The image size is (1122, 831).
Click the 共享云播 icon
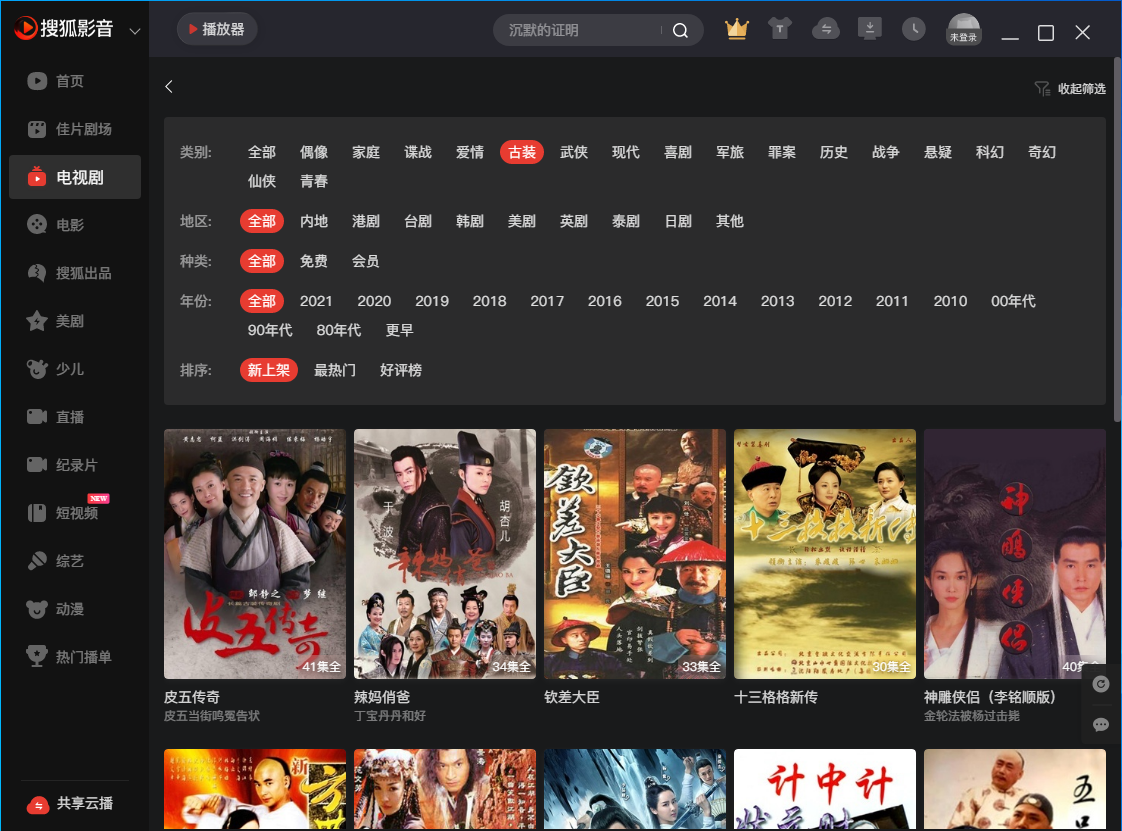pyautogui.click(x=37, y=805)
